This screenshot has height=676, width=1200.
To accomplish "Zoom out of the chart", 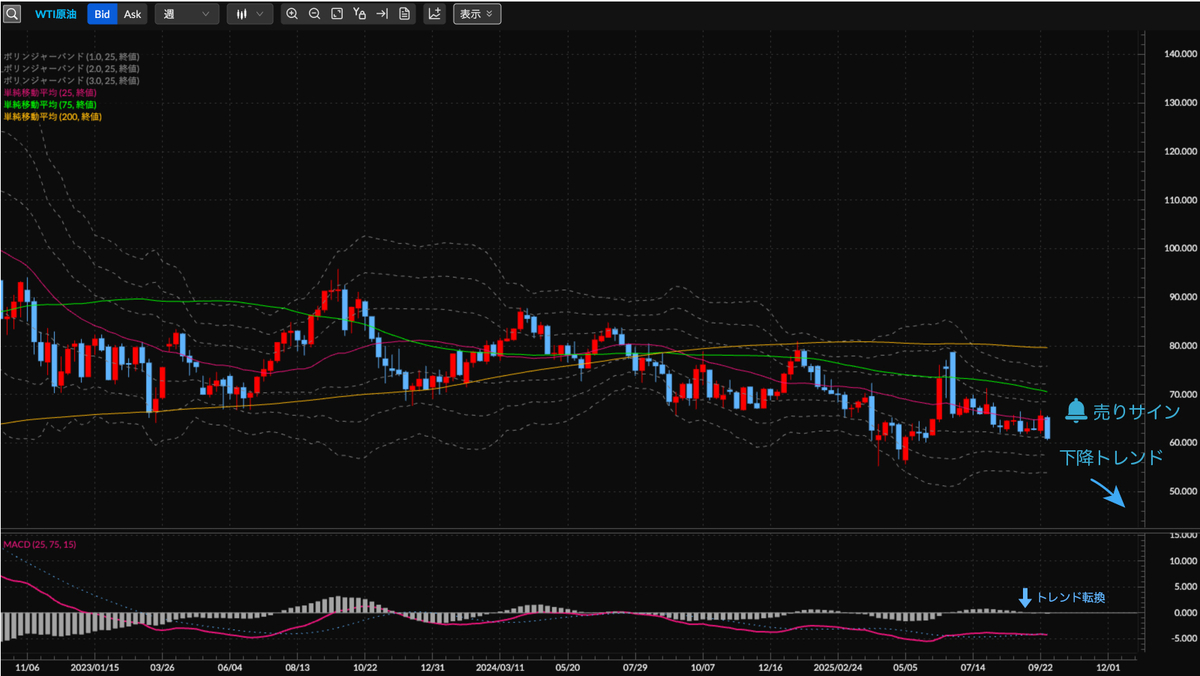I will [x=314, y=14].
